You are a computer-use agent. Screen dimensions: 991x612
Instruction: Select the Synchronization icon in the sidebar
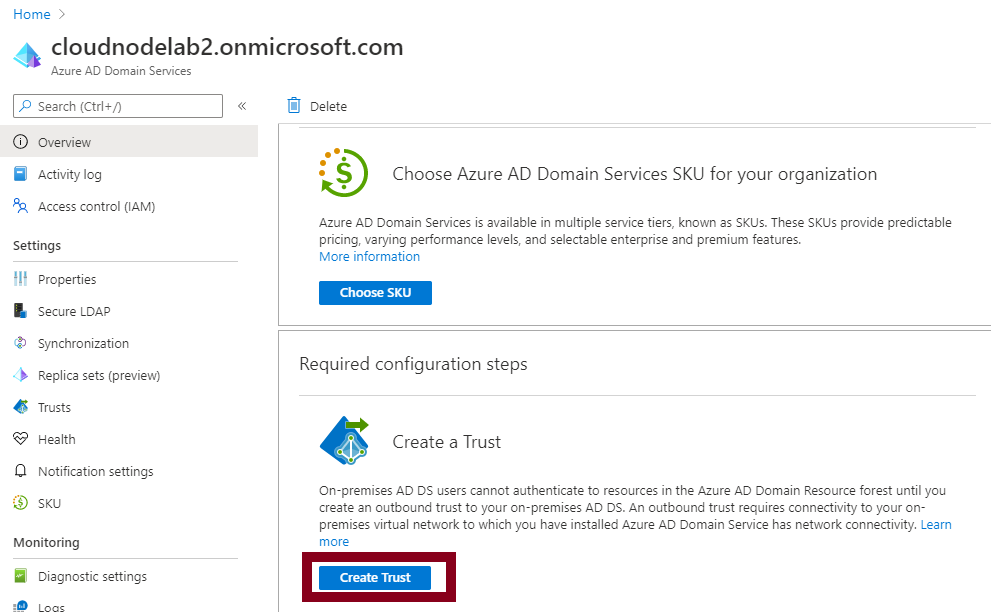[20, 343]
